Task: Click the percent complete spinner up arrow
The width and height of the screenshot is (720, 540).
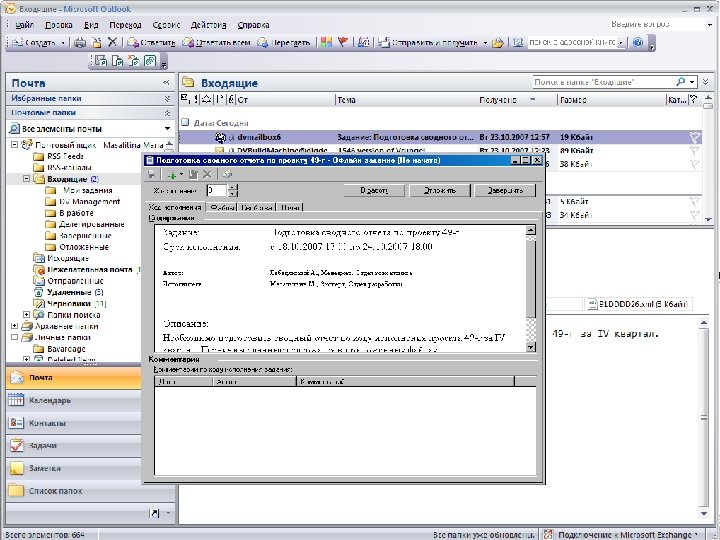Action: (x=233, y=187)
